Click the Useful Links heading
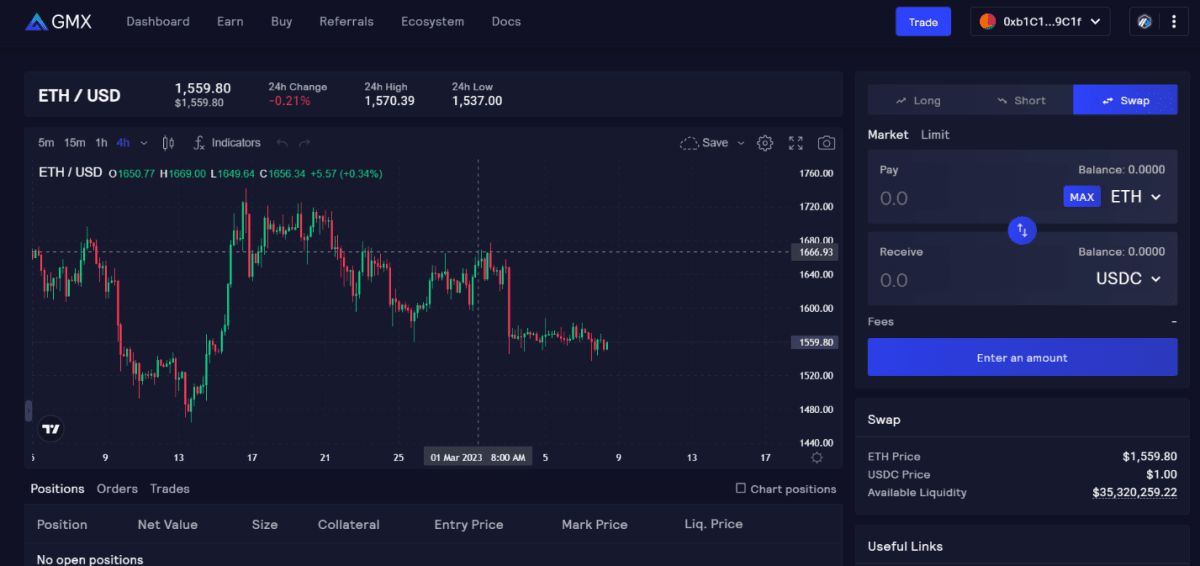 point(905,546)
